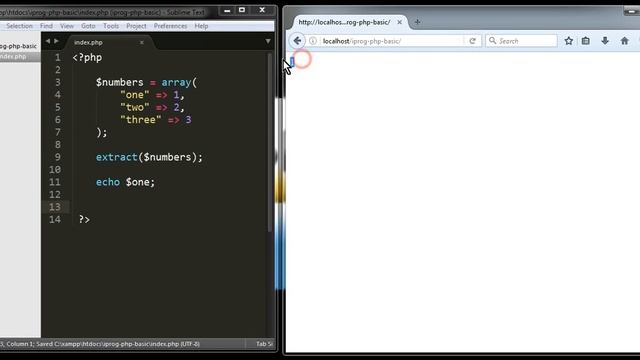Open Firefox downloads arrow
Image resolution: width=640 pixels, height=360 pixels.
coord(605,40)
